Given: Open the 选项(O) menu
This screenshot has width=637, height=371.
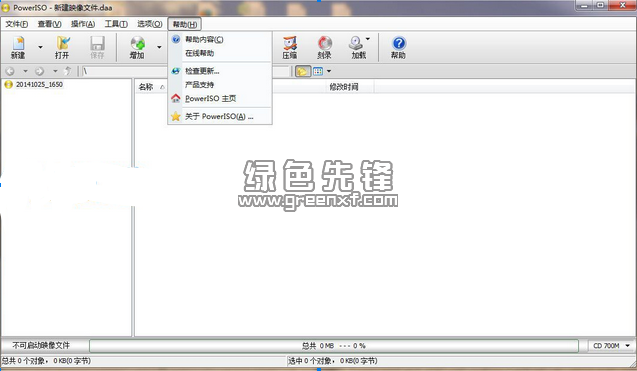Looking at the screenshot, I should click(x=150, y=24).
